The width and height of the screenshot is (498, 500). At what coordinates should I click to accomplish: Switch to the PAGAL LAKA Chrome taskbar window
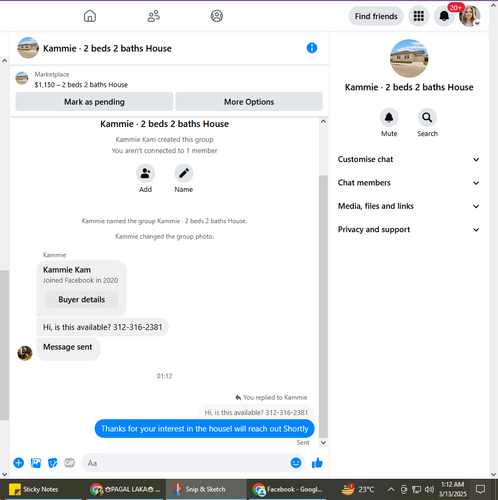(x=125, y=489)
